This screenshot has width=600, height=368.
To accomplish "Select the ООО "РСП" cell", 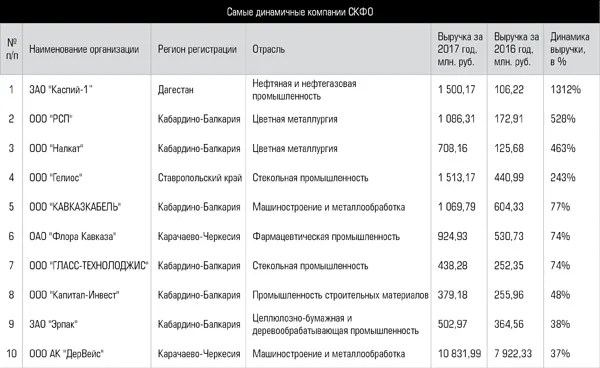I will pyautogui.click(x=51, y=119).
